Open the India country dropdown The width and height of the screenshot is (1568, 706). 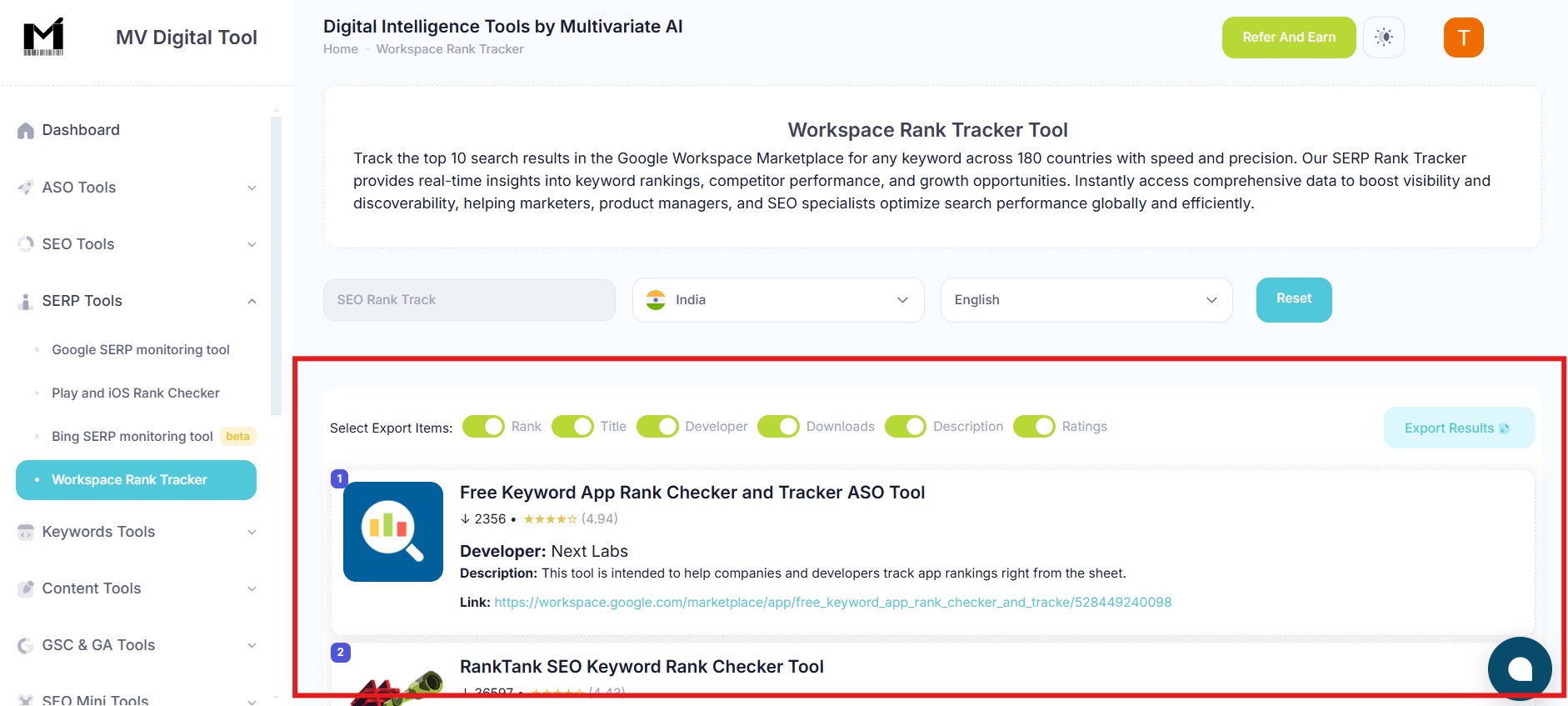(778, 300)
